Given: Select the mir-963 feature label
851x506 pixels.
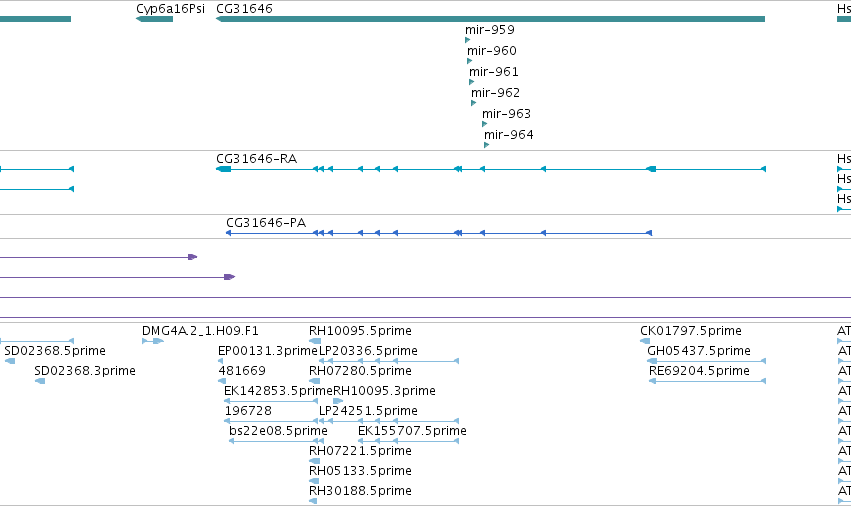Looking at the screenshot, I should pos(506,113).
